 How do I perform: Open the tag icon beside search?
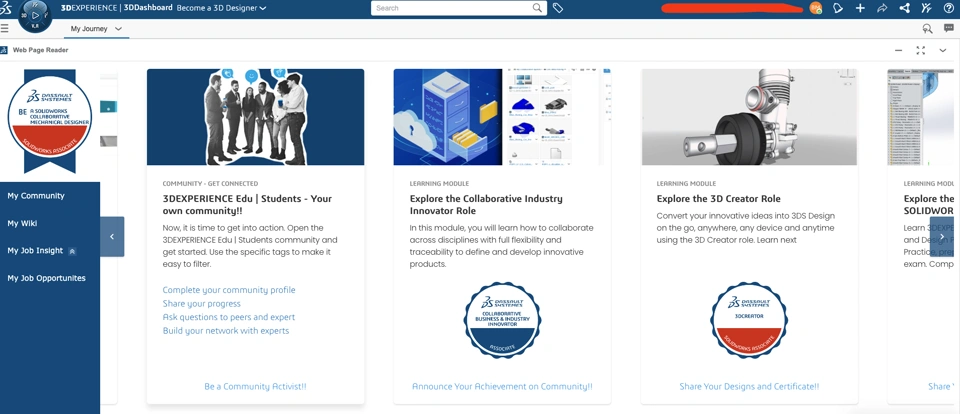[x=558, y=8]
